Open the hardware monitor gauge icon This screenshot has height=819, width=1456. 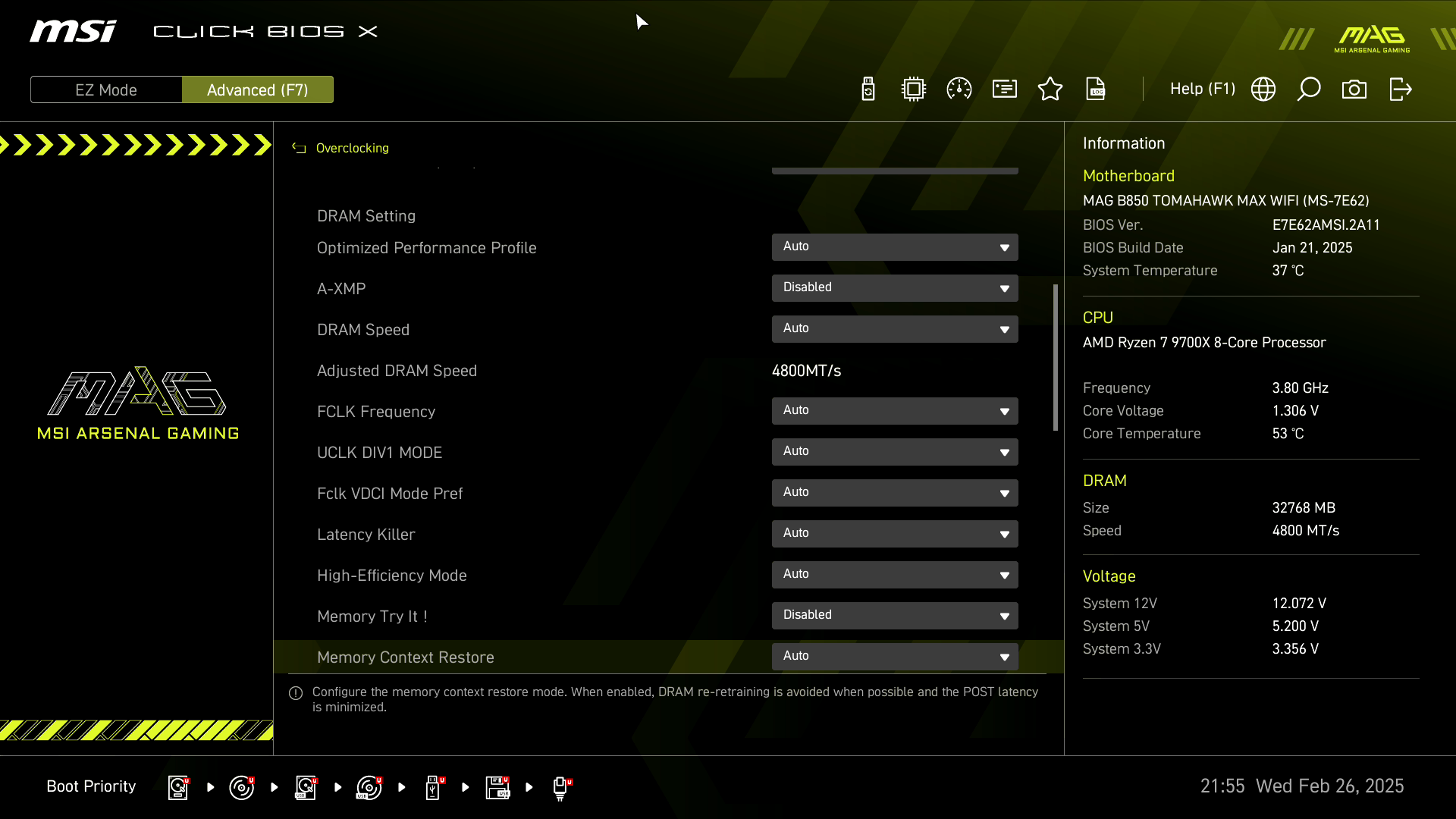959,89
